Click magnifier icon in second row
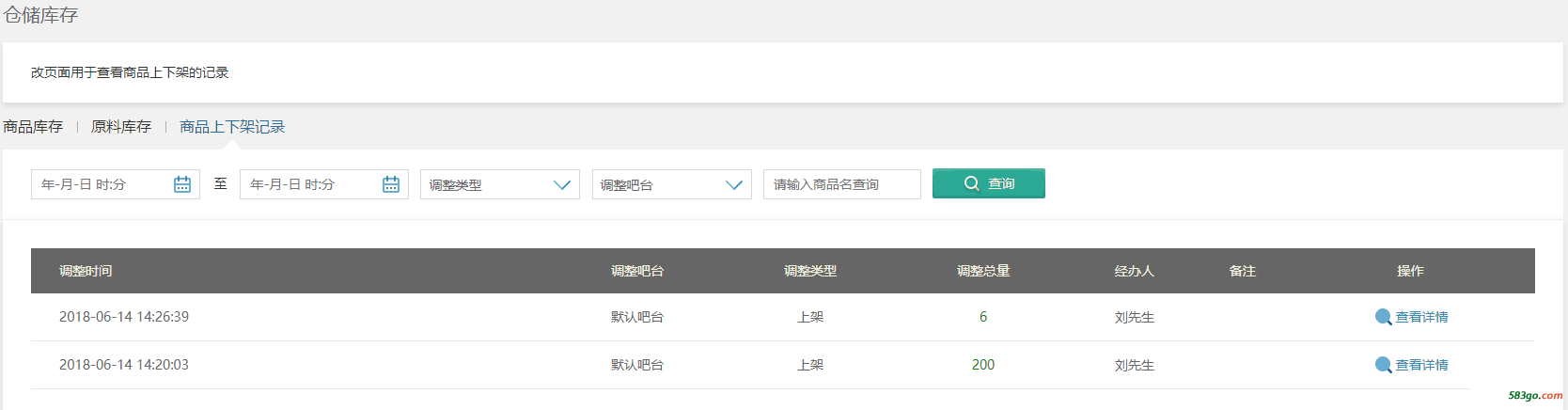The image size is (1568, 410). tap(1383, 365)
